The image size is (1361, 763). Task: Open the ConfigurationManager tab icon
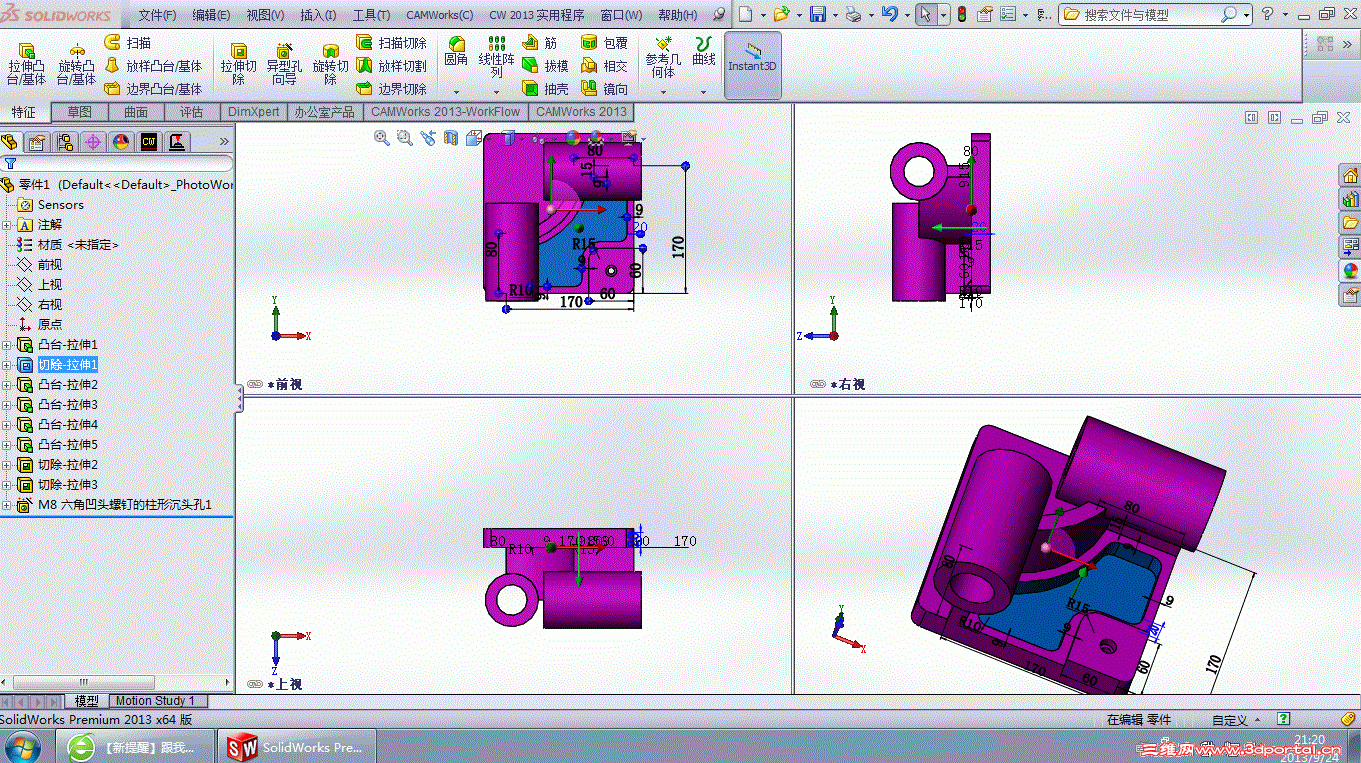65,142
